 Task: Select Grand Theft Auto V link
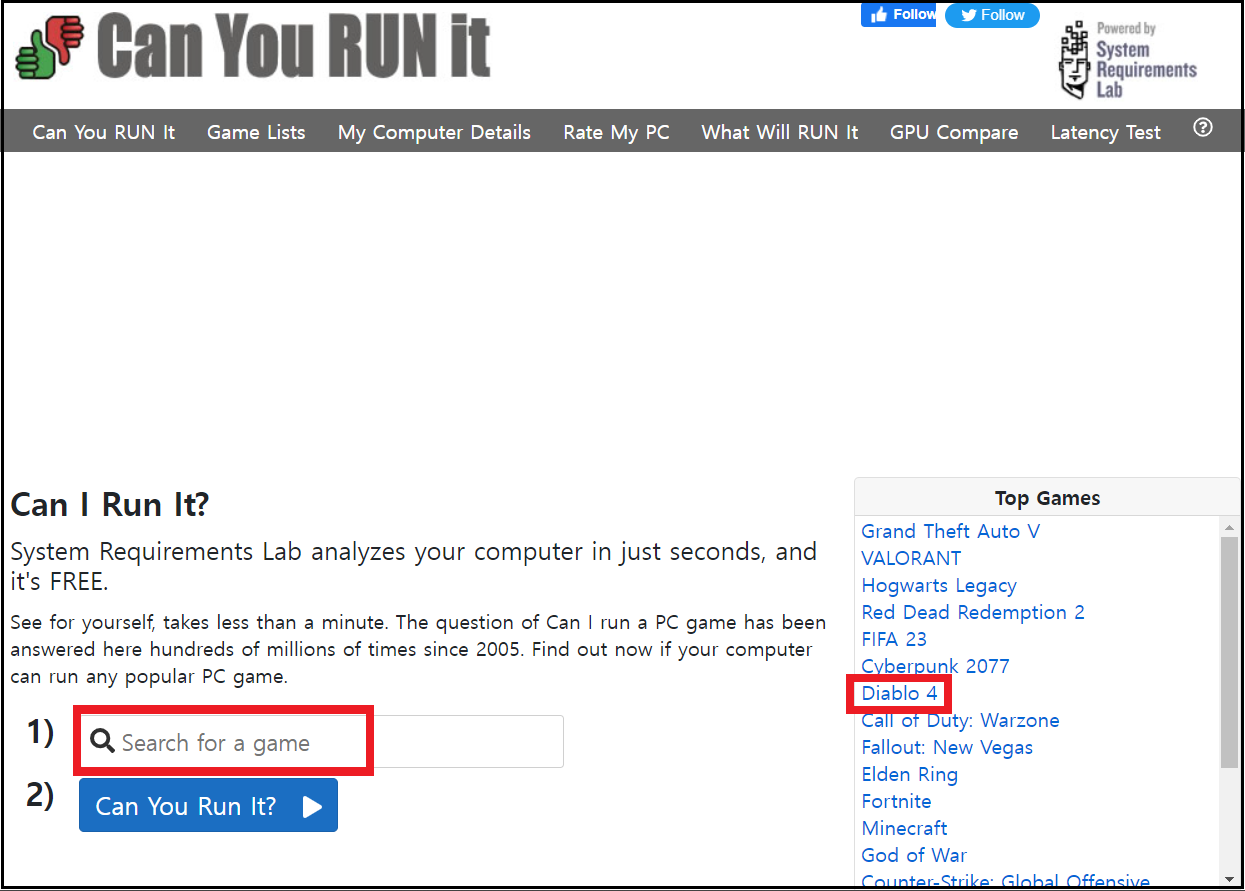click(951, 531)
